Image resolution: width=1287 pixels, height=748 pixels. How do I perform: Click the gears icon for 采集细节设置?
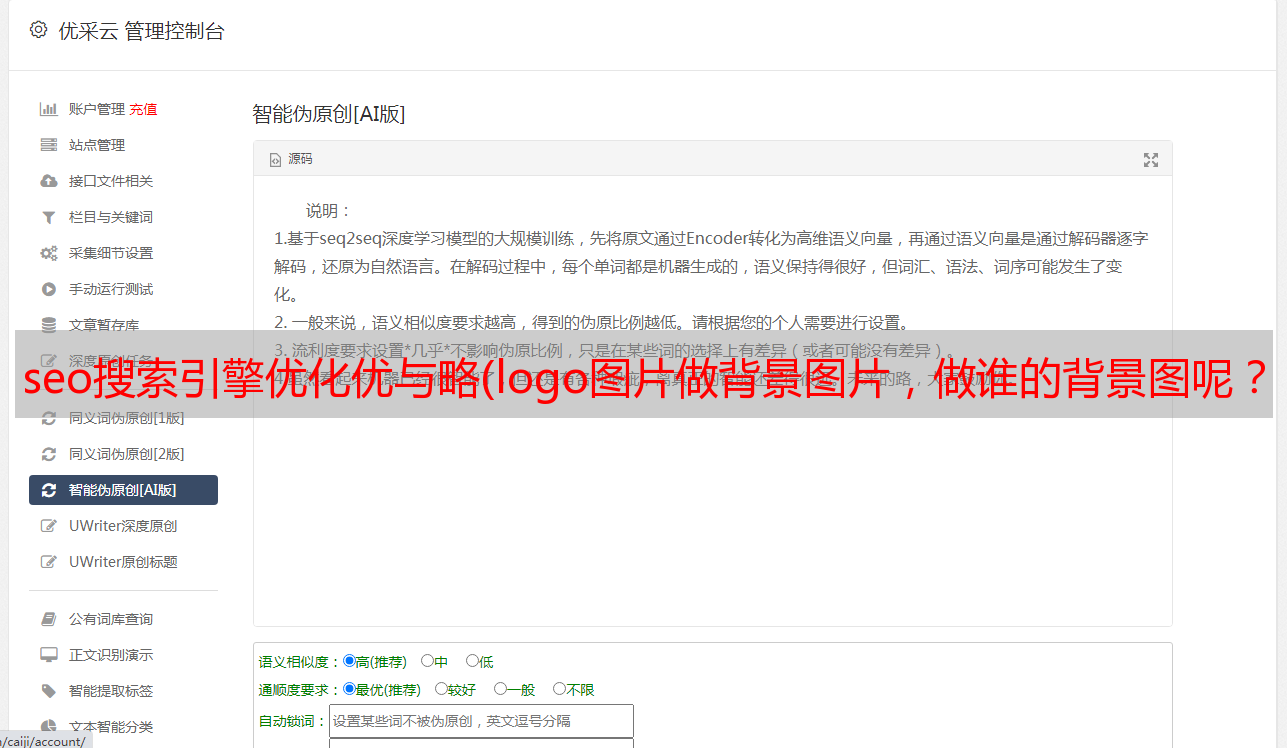click(x=48, y=253)
